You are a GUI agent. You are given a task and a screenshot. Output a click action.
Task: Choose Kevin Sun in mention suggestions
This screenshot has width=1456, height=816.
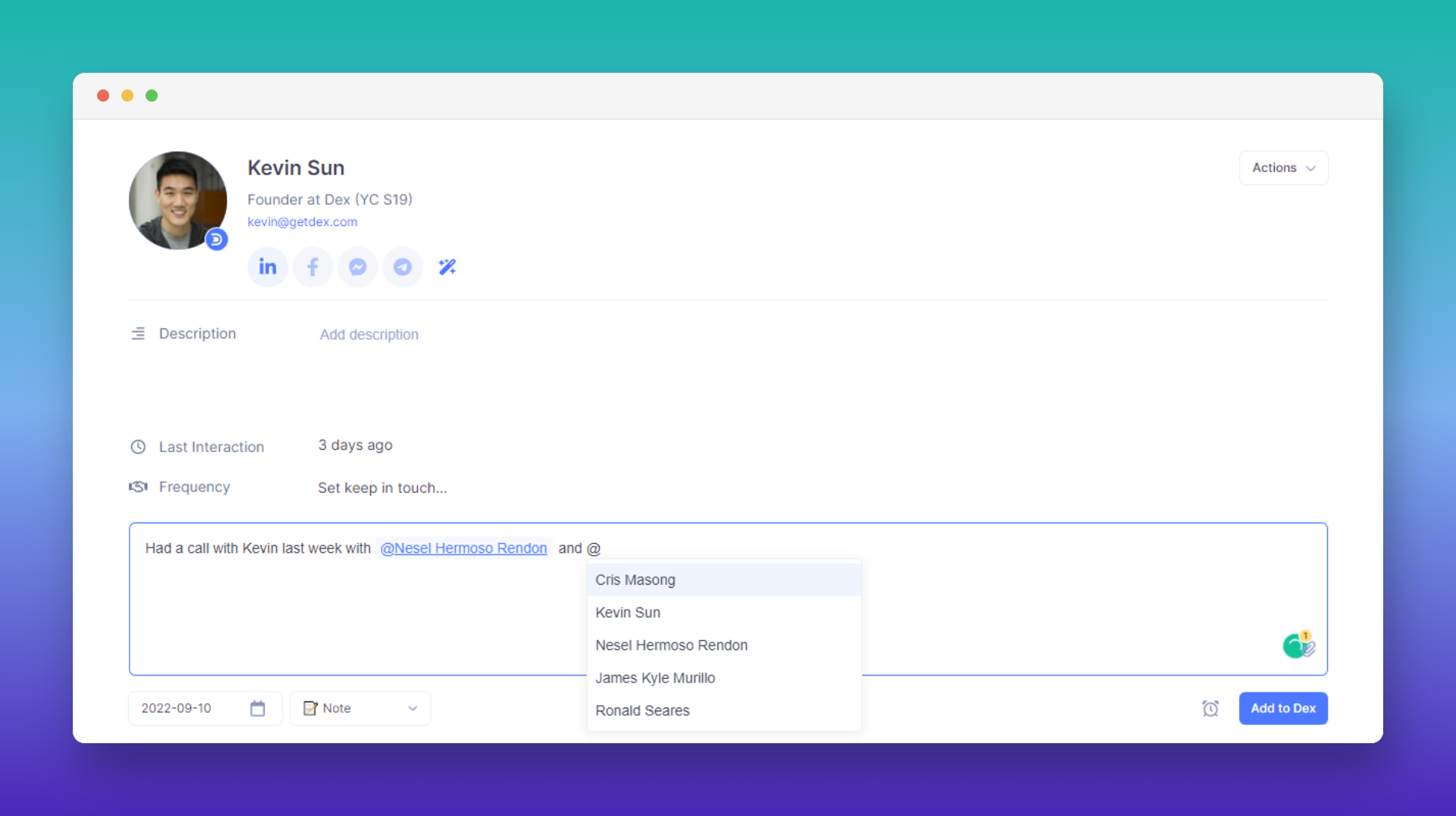click(724, 613)
